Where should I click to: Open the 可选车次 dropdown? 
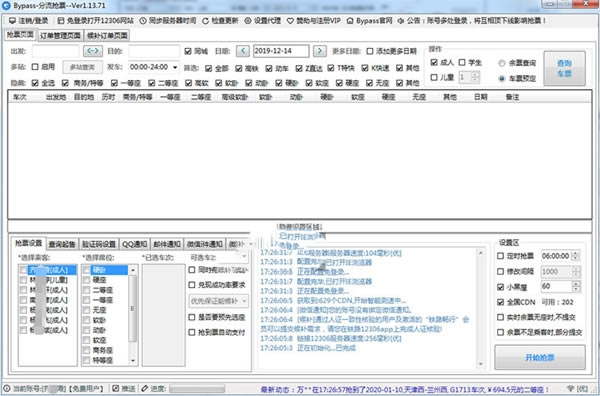coord(244,257)
